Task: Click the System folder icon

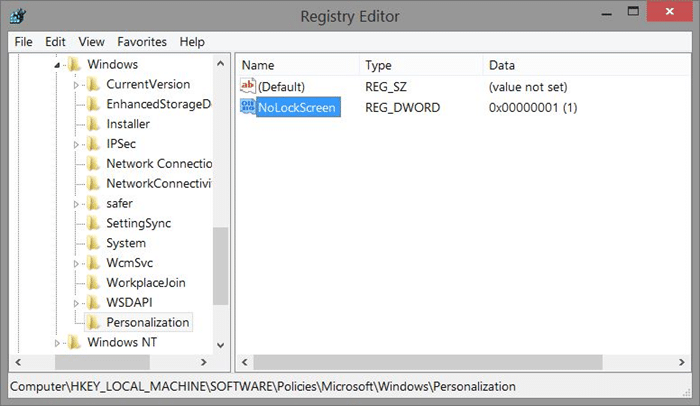Action: pyautogui.click(x=93, y=243)
